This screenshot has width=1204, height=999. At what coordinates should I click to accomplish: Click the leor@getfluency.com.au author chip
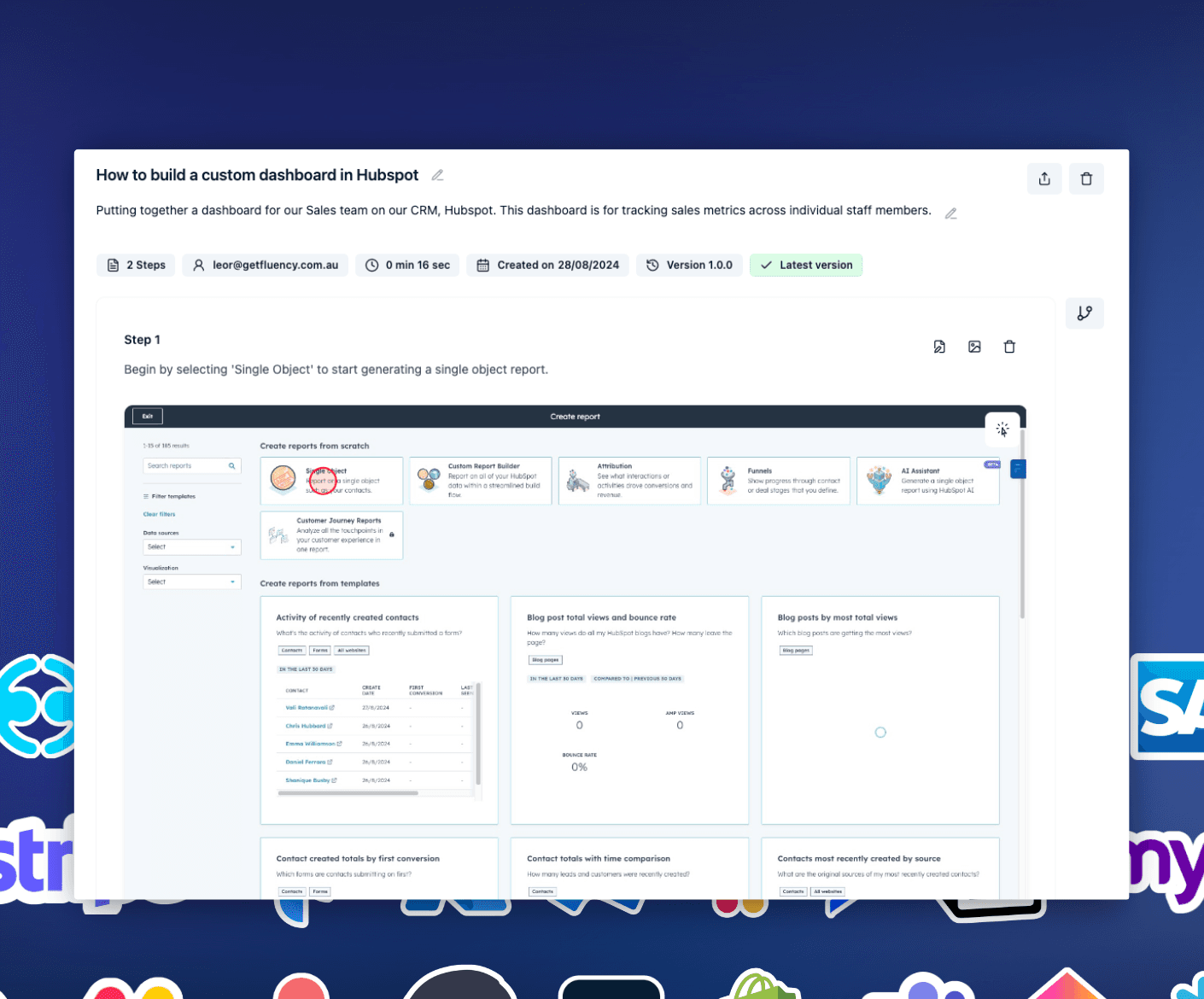coord(265,266)
